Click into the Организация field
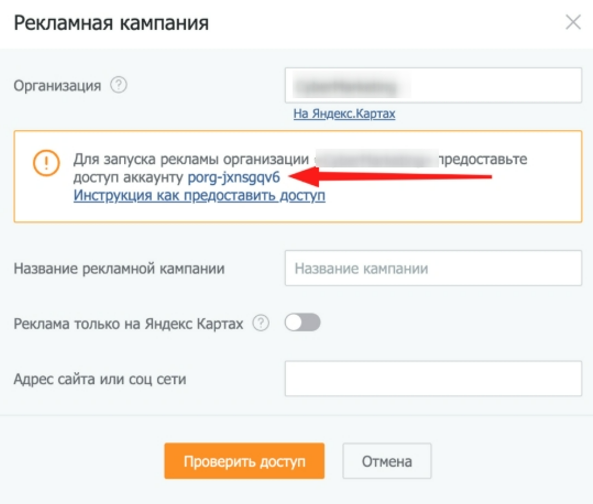 click(x=433, y=85)
